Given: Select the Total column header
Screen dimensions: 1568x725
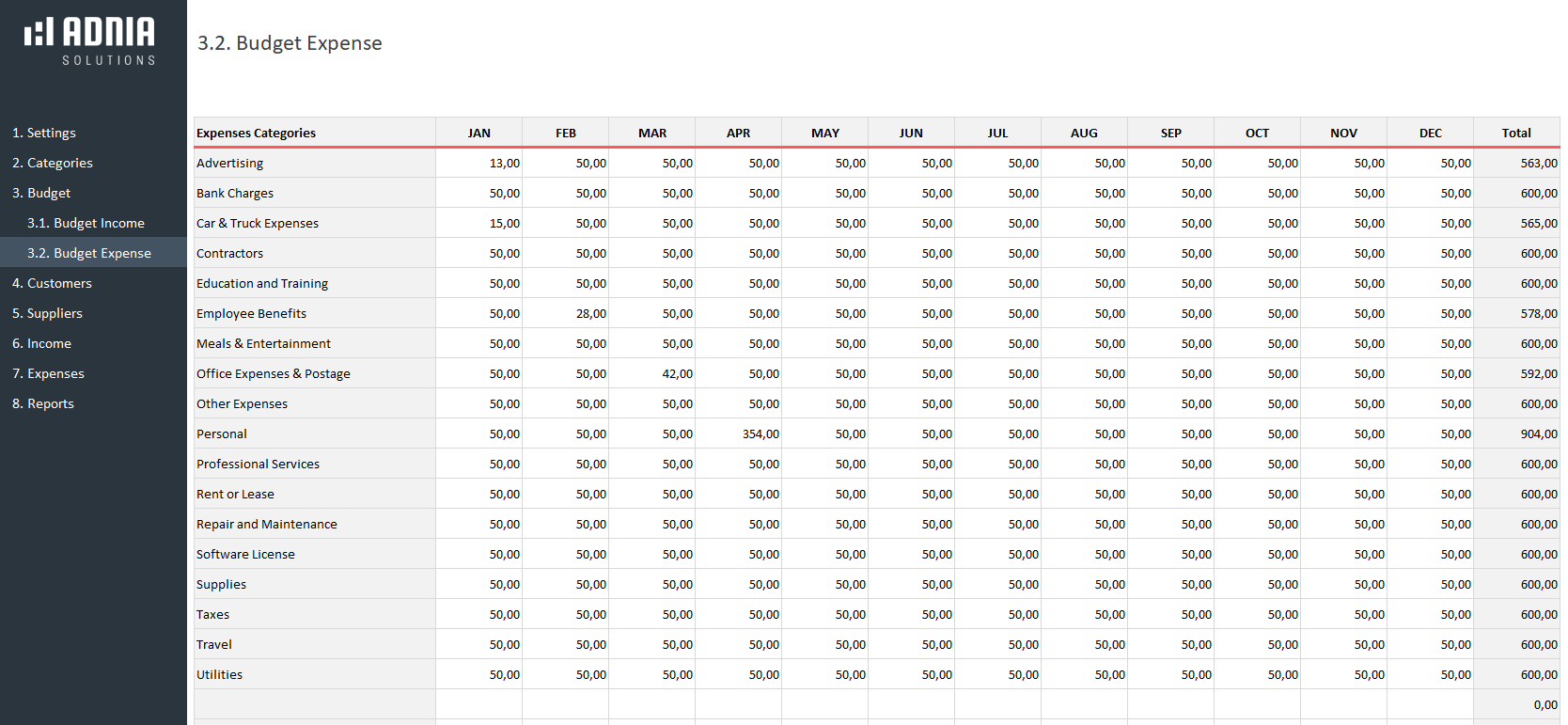Looking at the screenshot, I should click(x=1515, y=133).
